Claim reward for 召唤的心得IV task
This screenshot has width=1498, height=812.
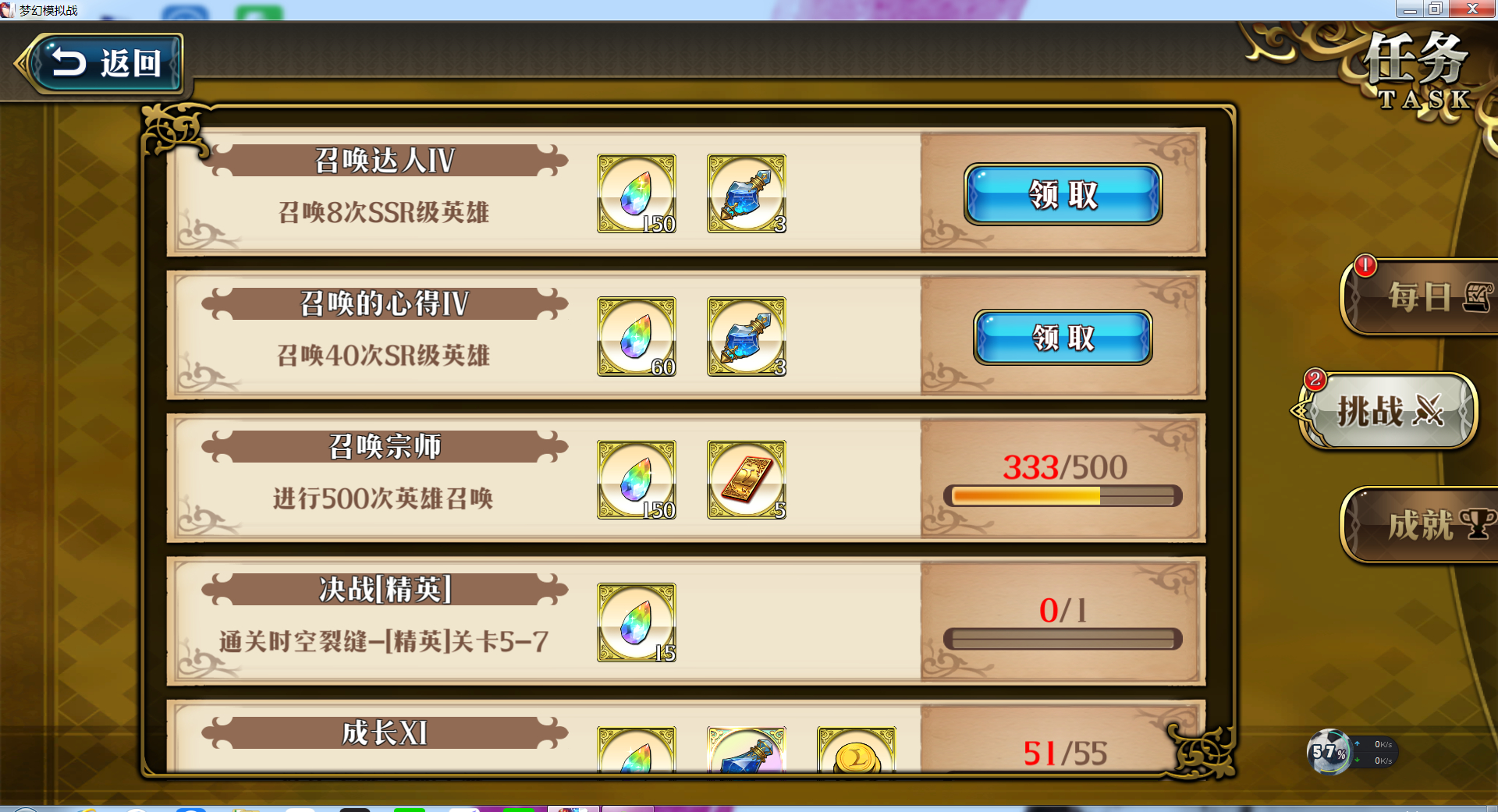(x=1063, y=337)
